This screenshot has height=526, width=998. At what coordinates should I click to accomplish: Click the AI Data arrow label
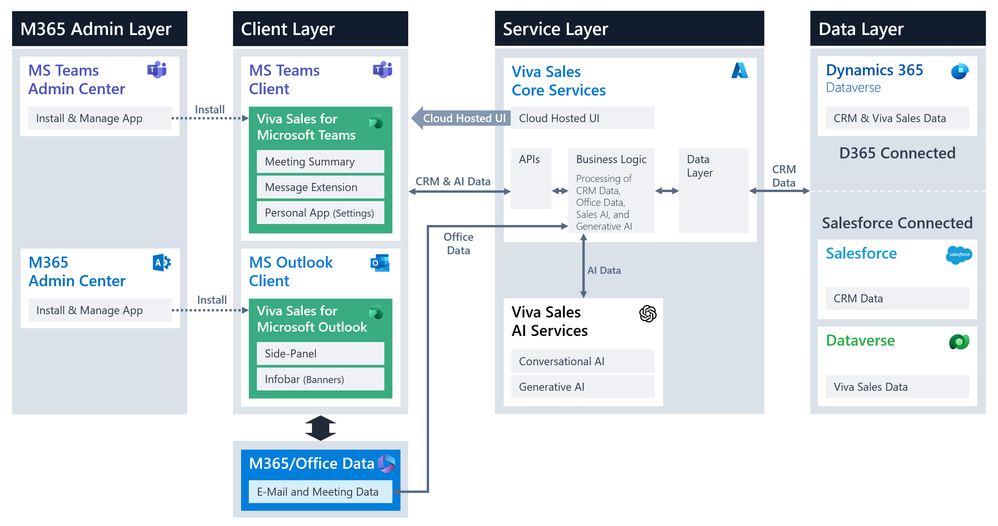click(604, 270)
